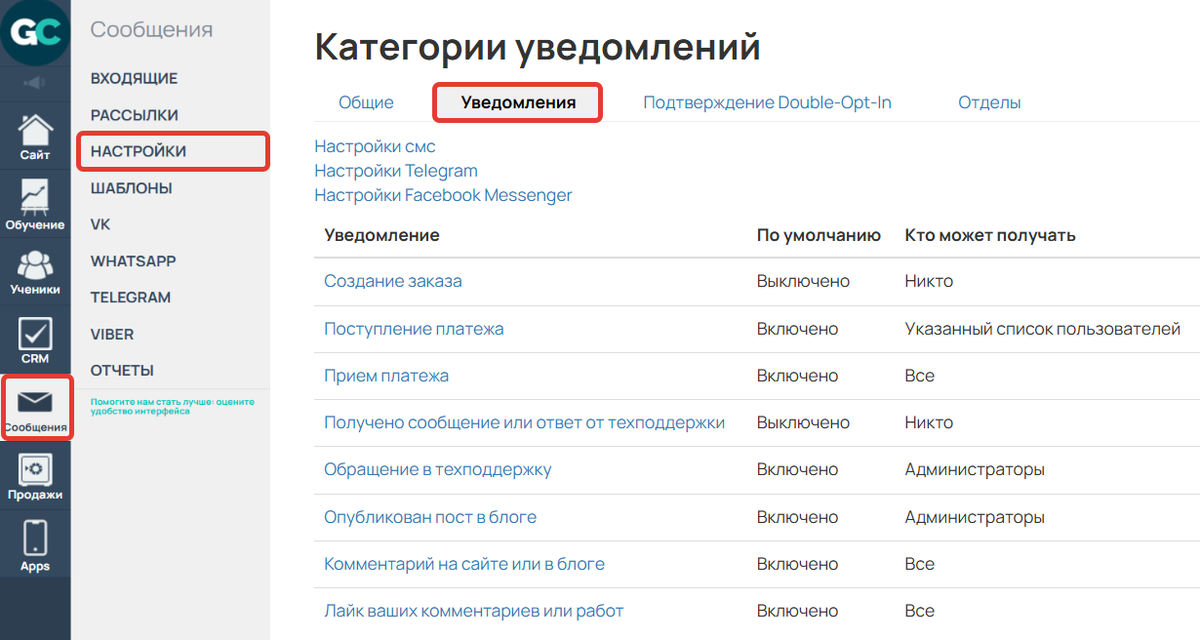The width and height of the screenshot is (1200, 640).
Task: Click the Уведомление column header
Action: tap(382, 235)
